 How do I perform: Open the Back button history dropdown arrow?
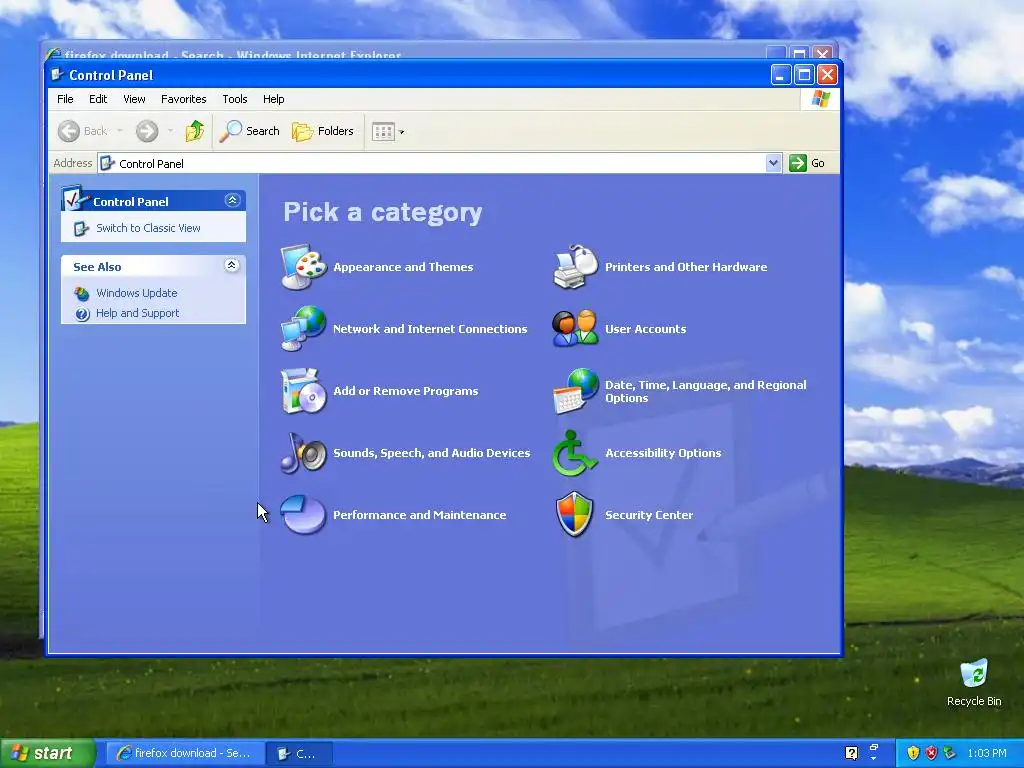pos(120,131)
